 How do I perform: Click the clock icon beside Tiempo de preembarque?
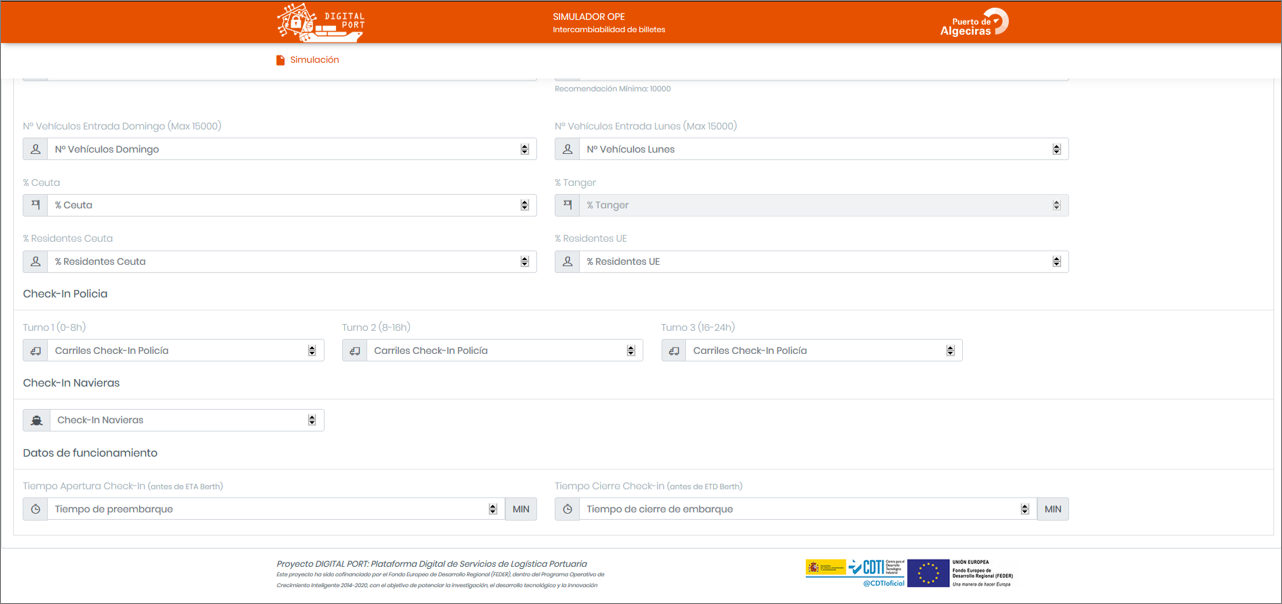[35, 509]
